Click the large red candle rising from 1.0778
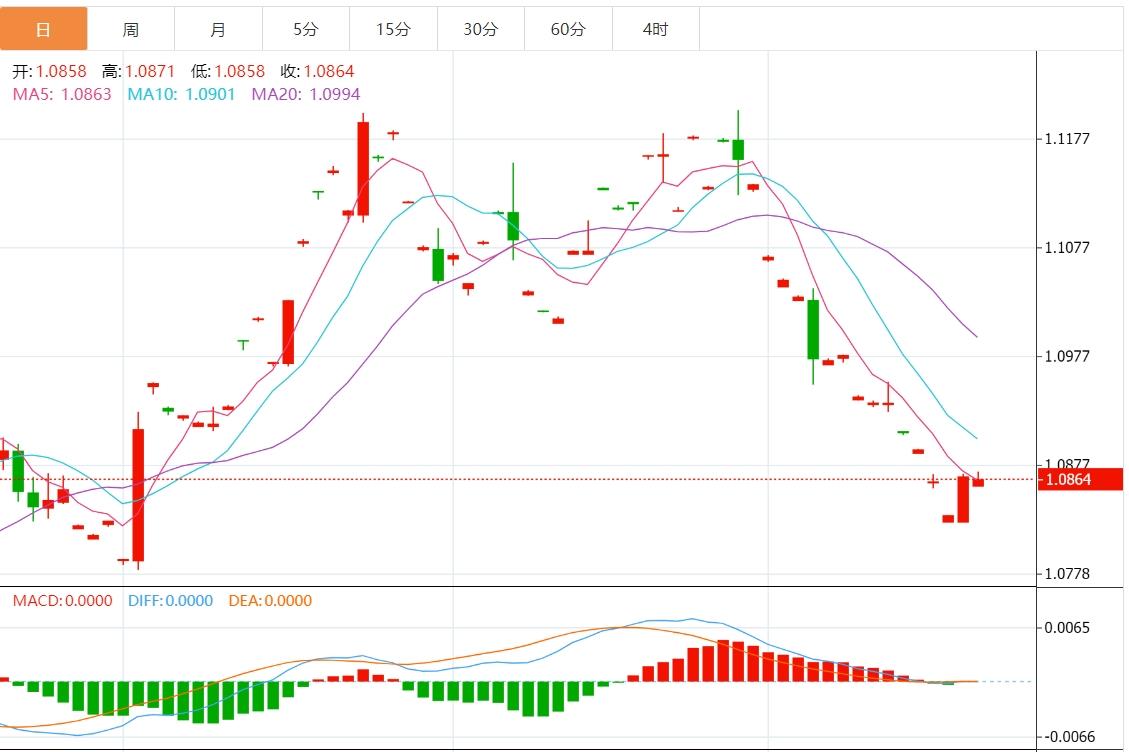The image size is (1129, 752). (x=138, y=494)
